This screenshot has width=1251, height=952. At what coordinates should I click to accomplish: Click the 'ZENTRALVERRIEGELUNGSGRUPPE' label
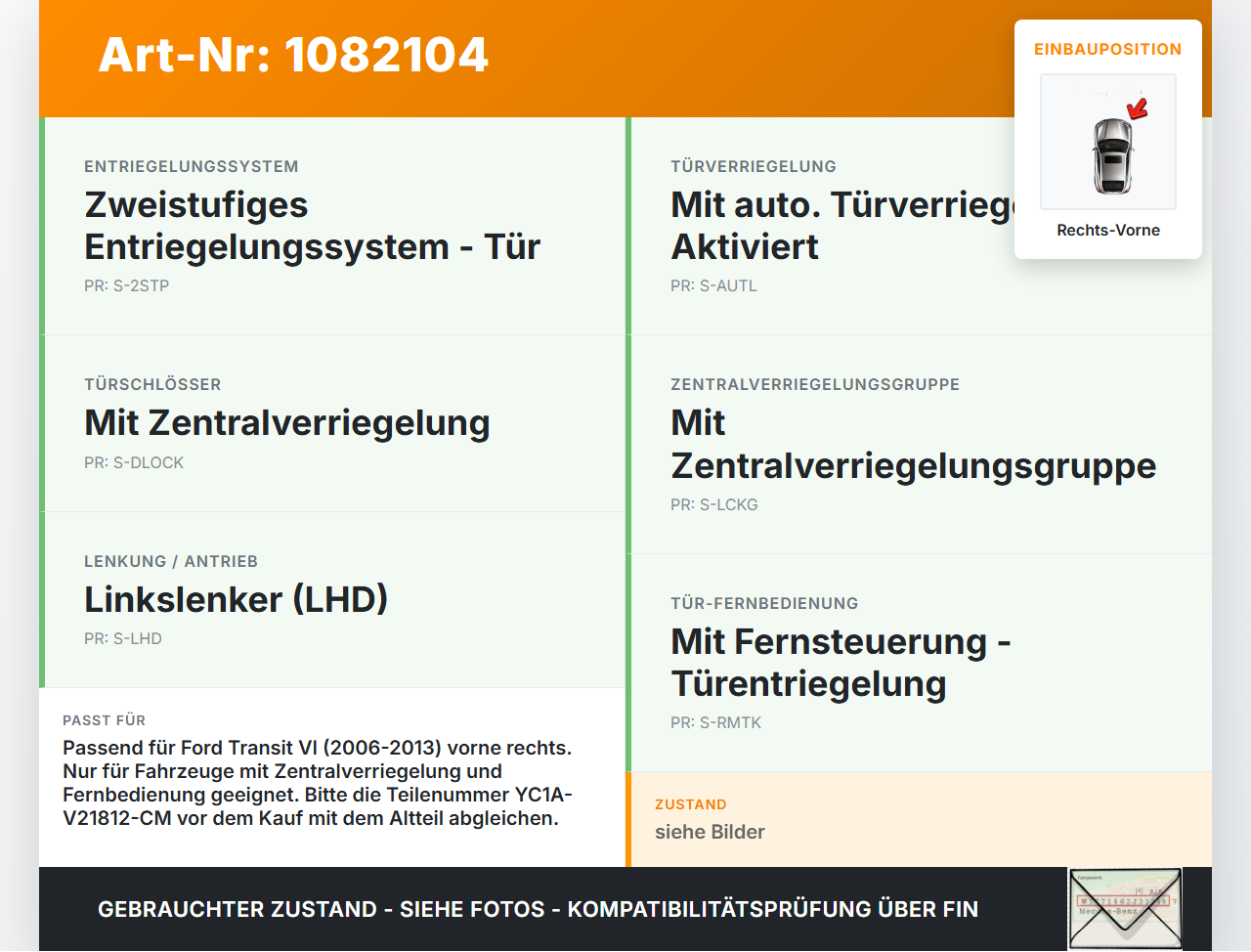[815, 384]
